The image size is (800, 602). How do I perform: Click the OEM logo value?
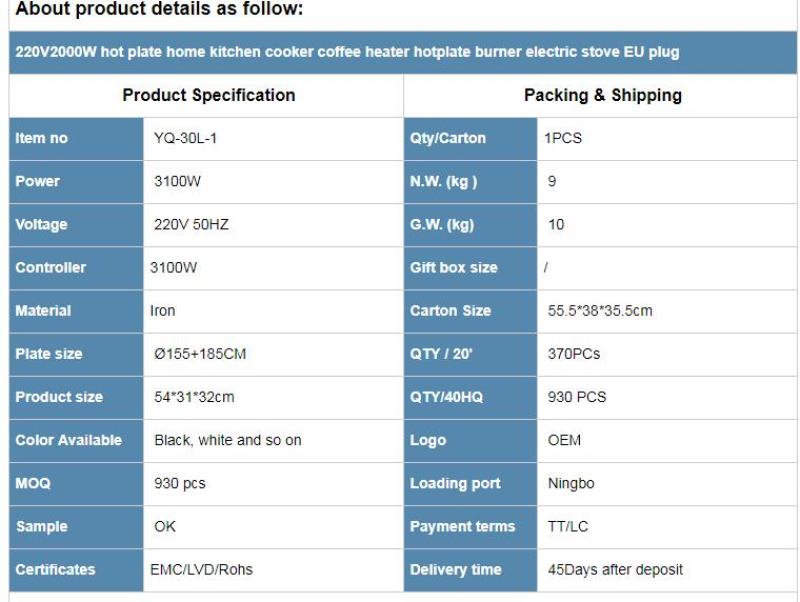(564, 440)
